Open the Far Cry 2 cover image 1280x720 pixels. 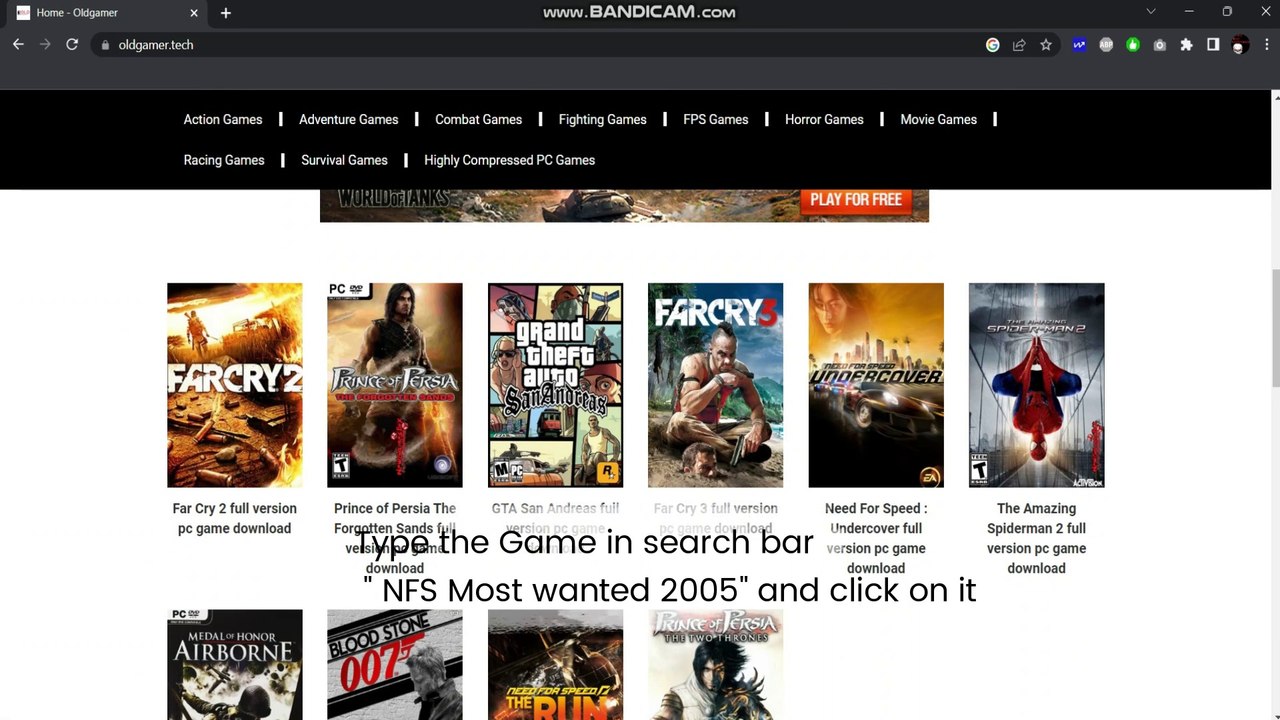(235, 385)
